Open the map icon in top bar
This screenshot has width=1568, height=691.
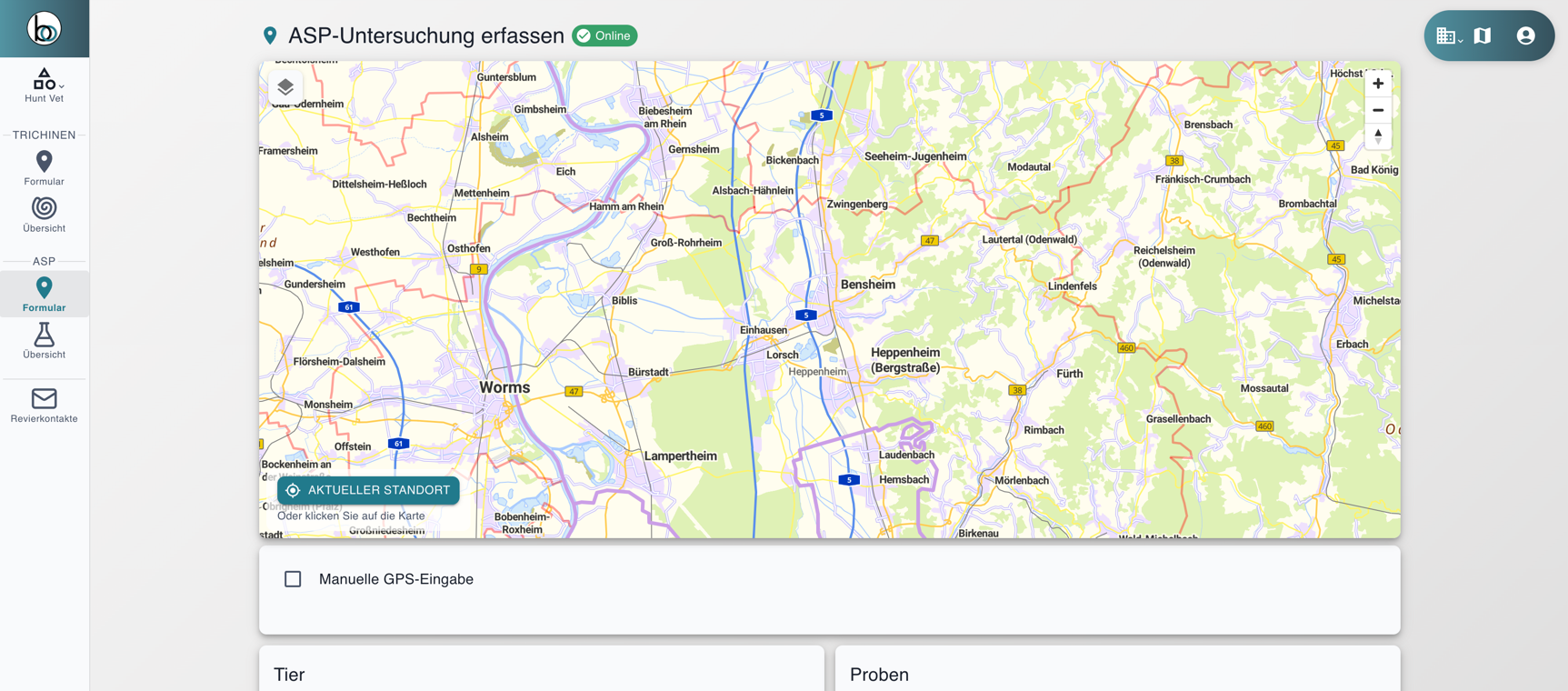pos(1483,35)
